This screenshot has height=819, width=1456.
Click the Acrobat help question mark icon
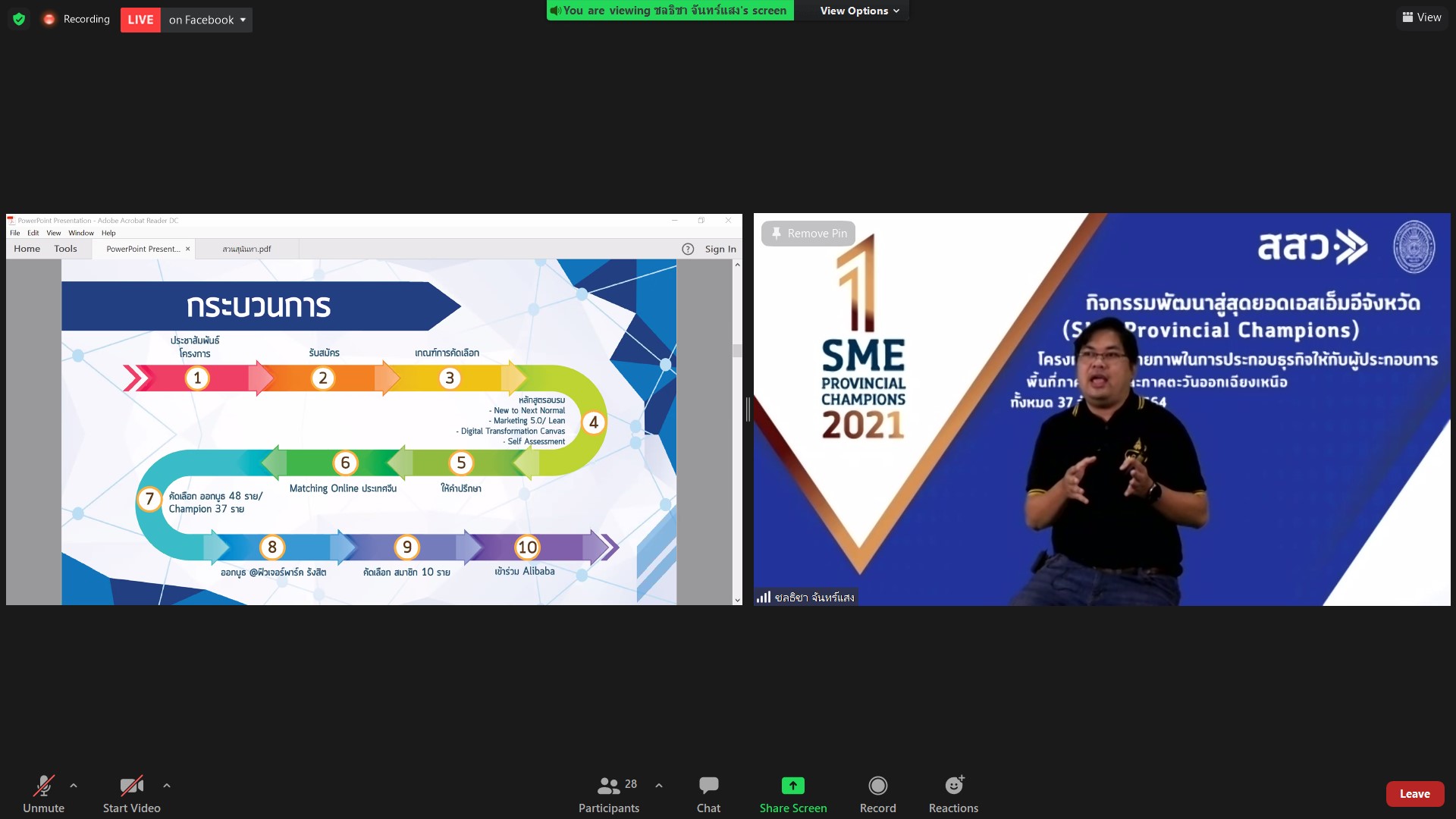click(x=688, y=249)
